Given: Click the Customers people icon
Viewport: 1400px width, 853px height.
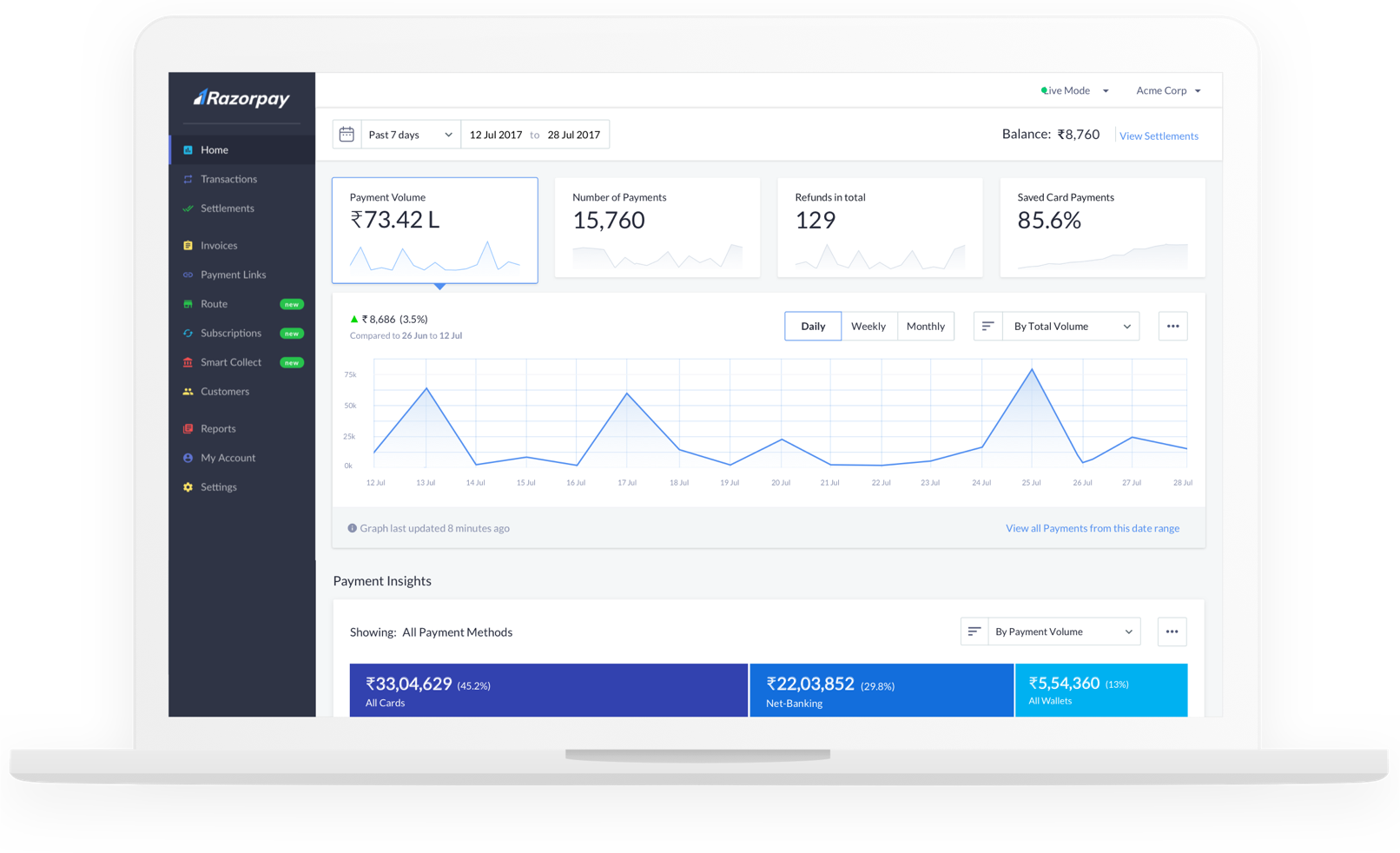Looking at the screenshot, I should point(188,392).
